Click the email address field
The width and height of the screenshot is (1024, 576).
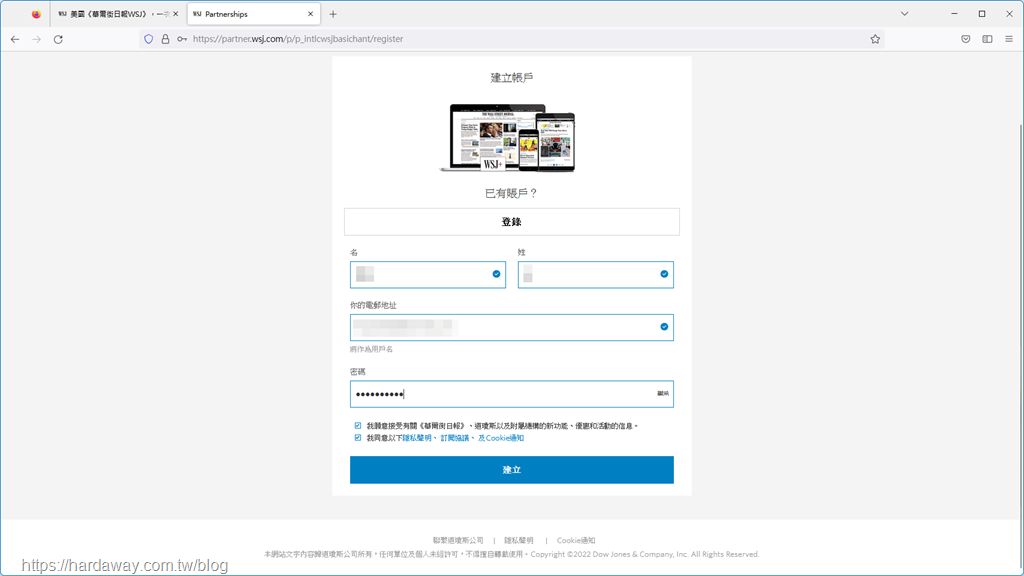[511, 327]
